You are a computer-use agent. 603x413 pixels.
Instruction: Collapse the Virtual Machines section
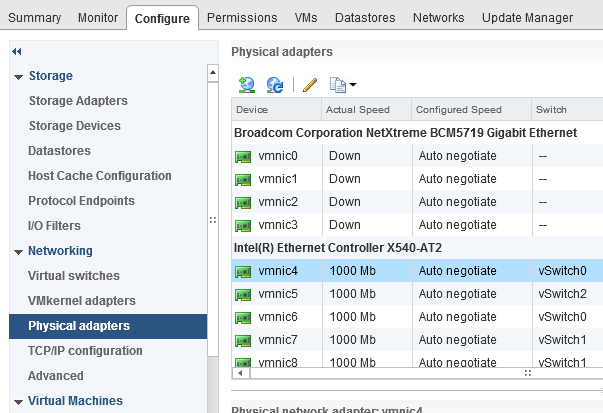click(x=18, y=402)
